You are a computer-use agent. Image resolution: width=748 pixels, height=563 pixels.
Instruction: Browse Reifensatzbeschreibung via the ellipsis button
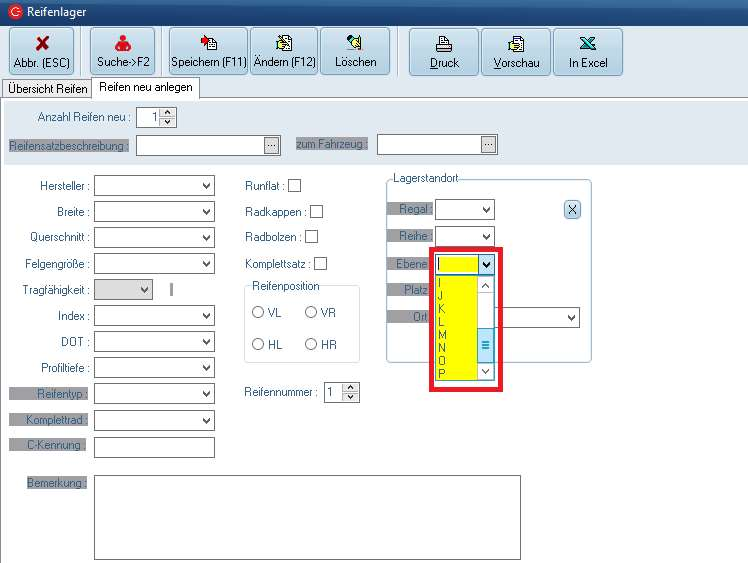coord(271,145)
